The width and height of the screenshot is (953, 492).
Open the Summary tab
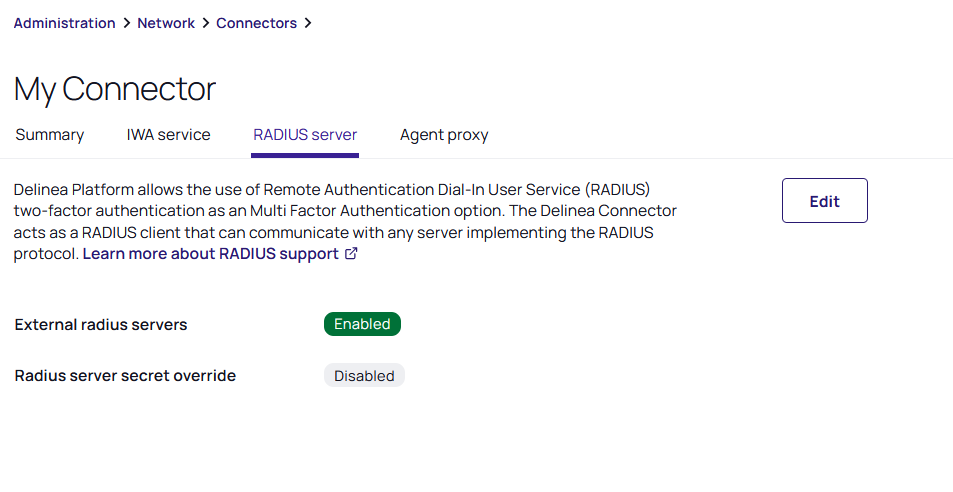coord(50,135)
